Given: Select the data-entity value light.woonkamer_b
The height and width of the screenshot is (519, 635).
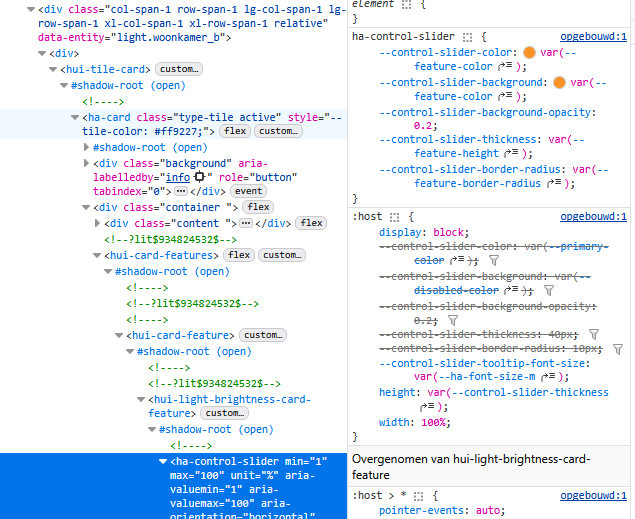Looking at the screenshot, I should pos(171,38).
